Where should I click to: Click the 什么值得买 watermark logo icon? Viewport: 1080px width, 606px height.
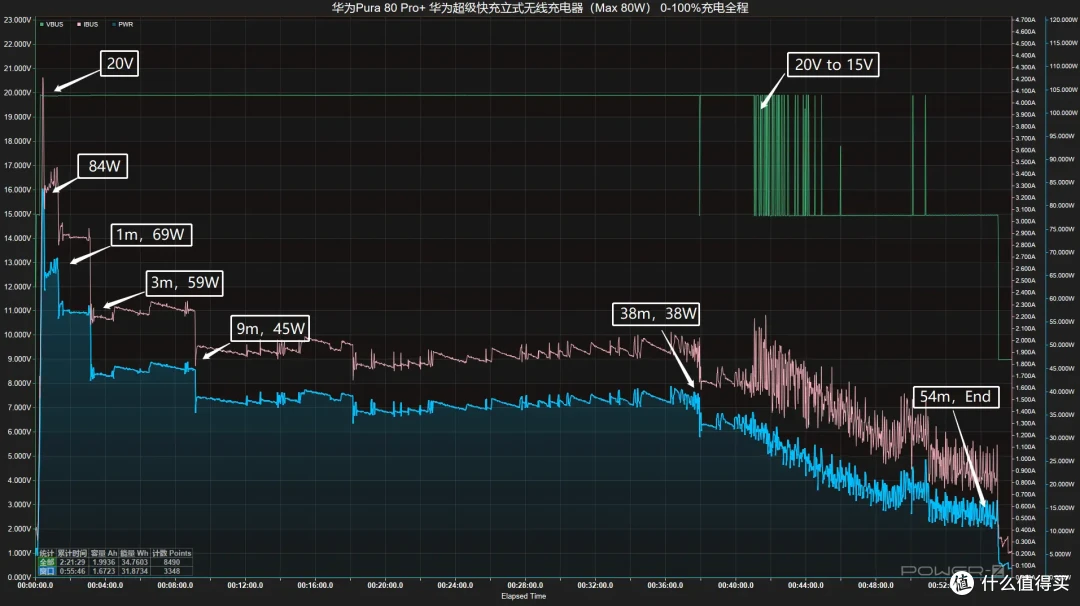coord(962,583)
